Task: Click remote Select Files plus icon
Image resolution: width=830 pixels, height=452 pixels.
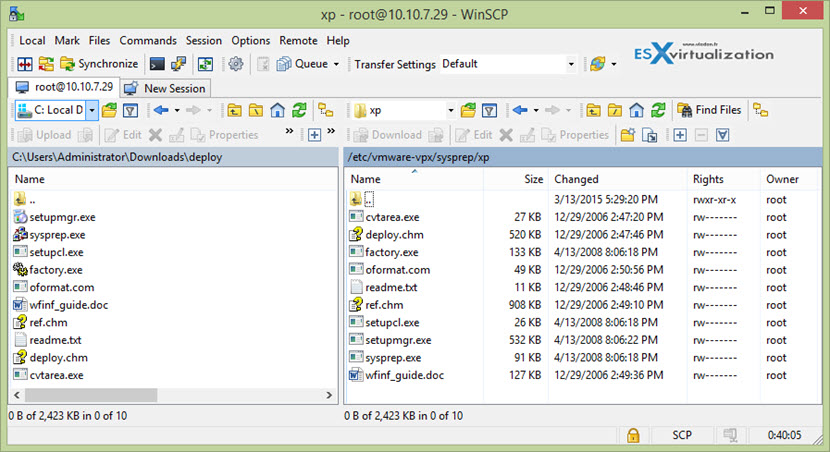Action: (x=680, y=135)
